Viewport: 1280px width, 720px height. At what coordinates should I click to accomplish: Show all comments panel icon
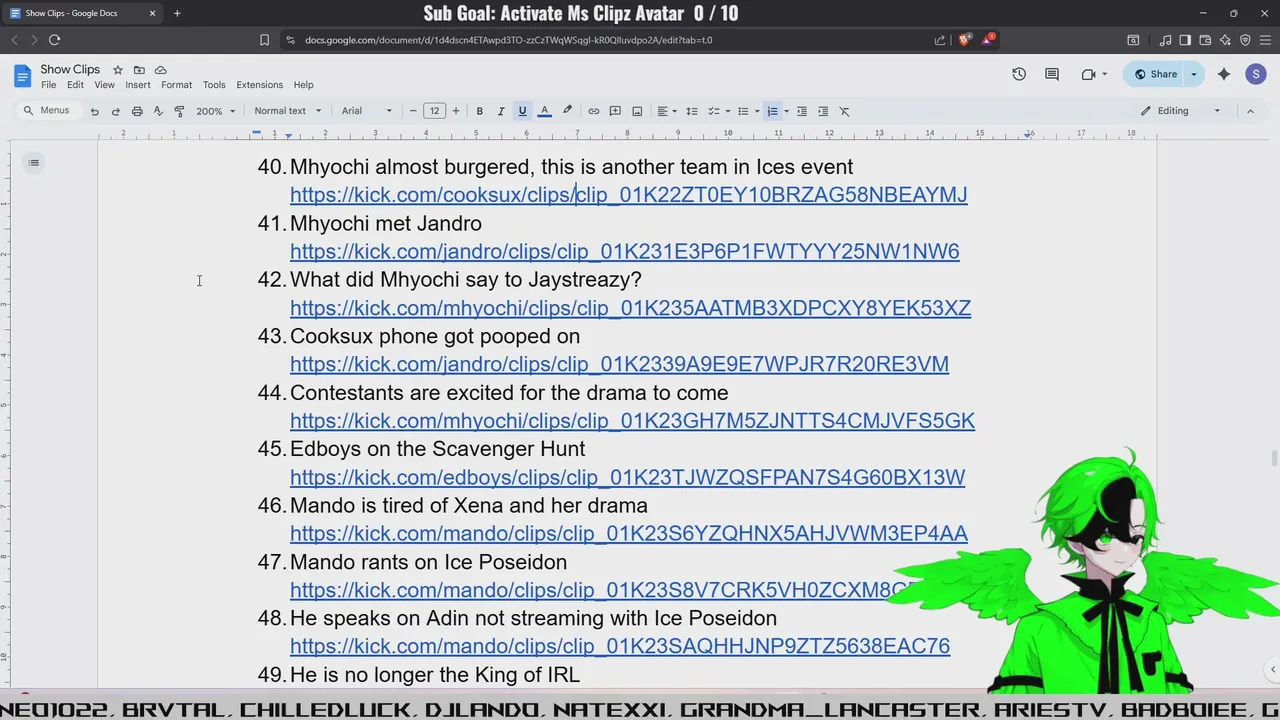pos(1052,74)
